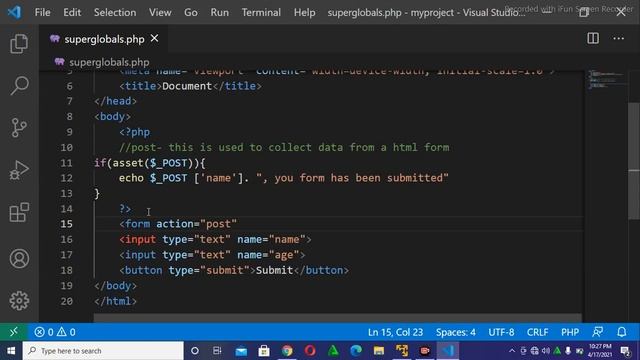
Task: Open Task View in taskbar
Action: coord(217,351)
